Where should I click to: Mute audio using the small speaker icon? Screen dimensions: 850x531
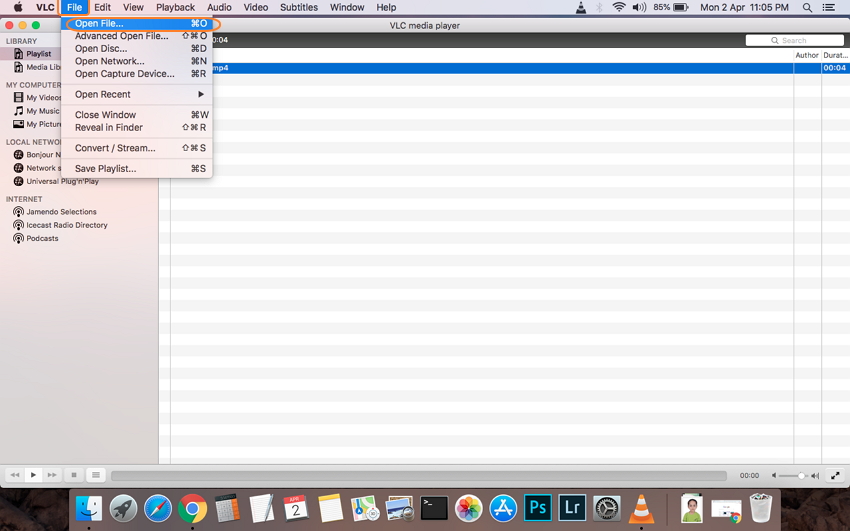tap(774, 476)
